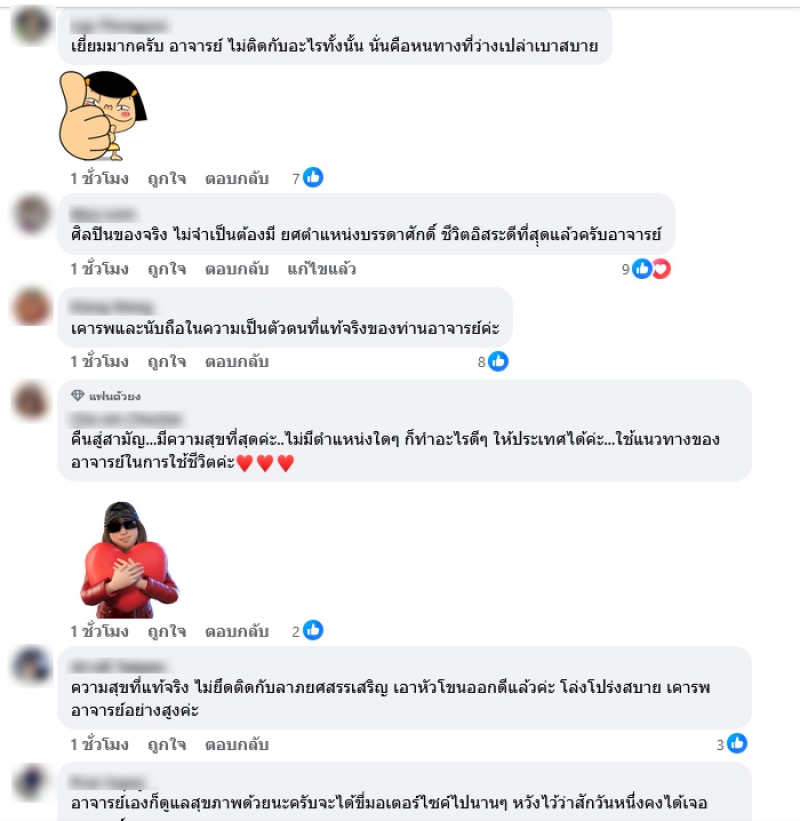Reply to the comment starting with เคารพและนับถือ

coord(237,362)
